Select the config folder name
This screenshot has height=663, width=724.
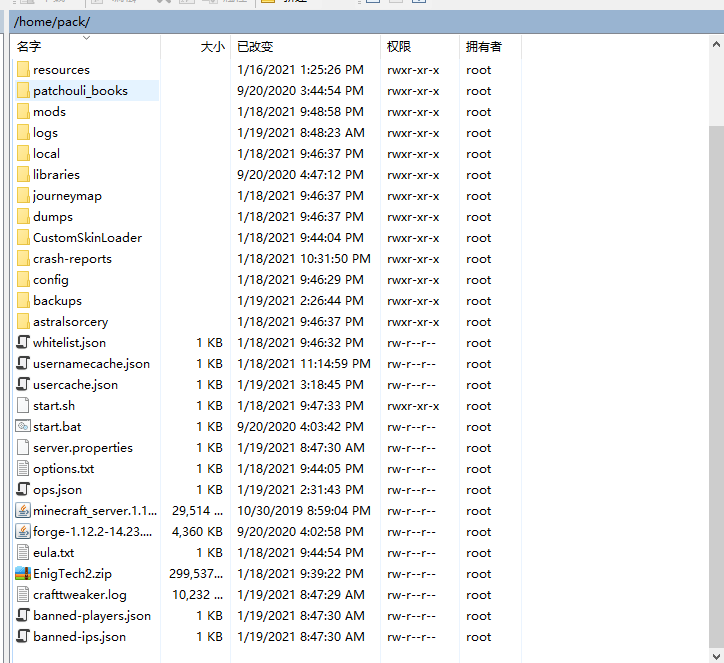51,280
